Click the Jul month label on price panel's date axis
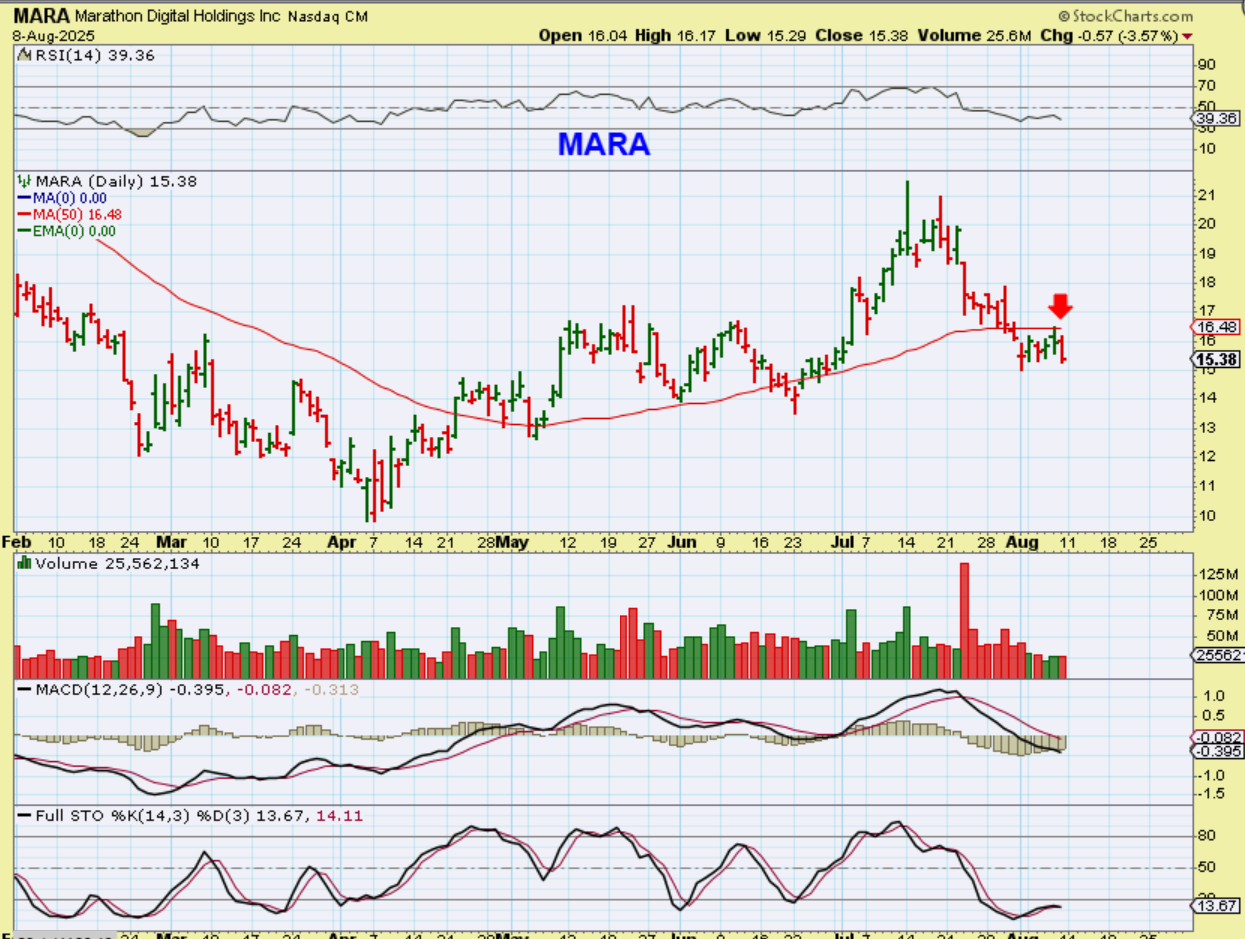This screenshot has height=939, width=1245. (x=841, y=542)
